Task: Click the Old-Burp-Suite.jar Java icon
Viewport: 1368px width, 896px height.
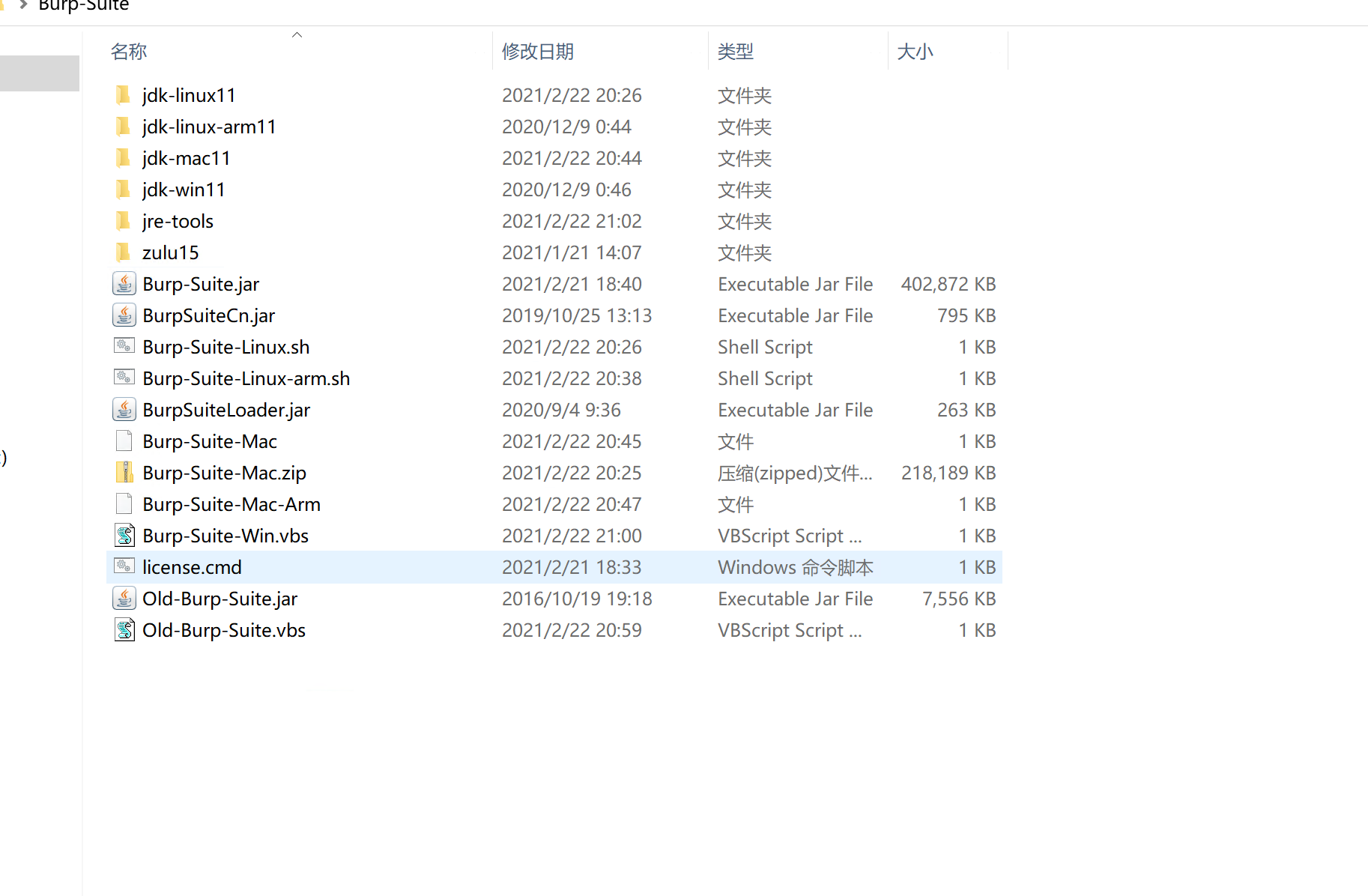Action: pos(124,599)
